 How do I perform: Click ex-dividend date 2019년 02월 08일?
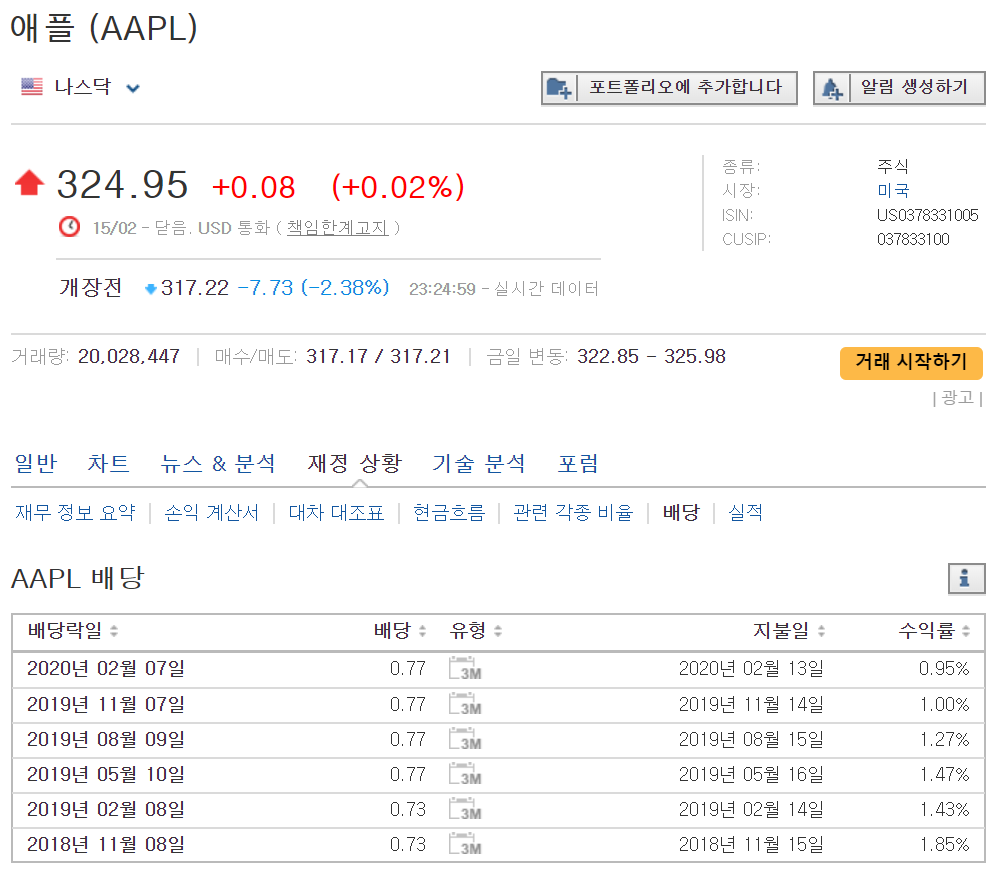[x=106, y=809]
